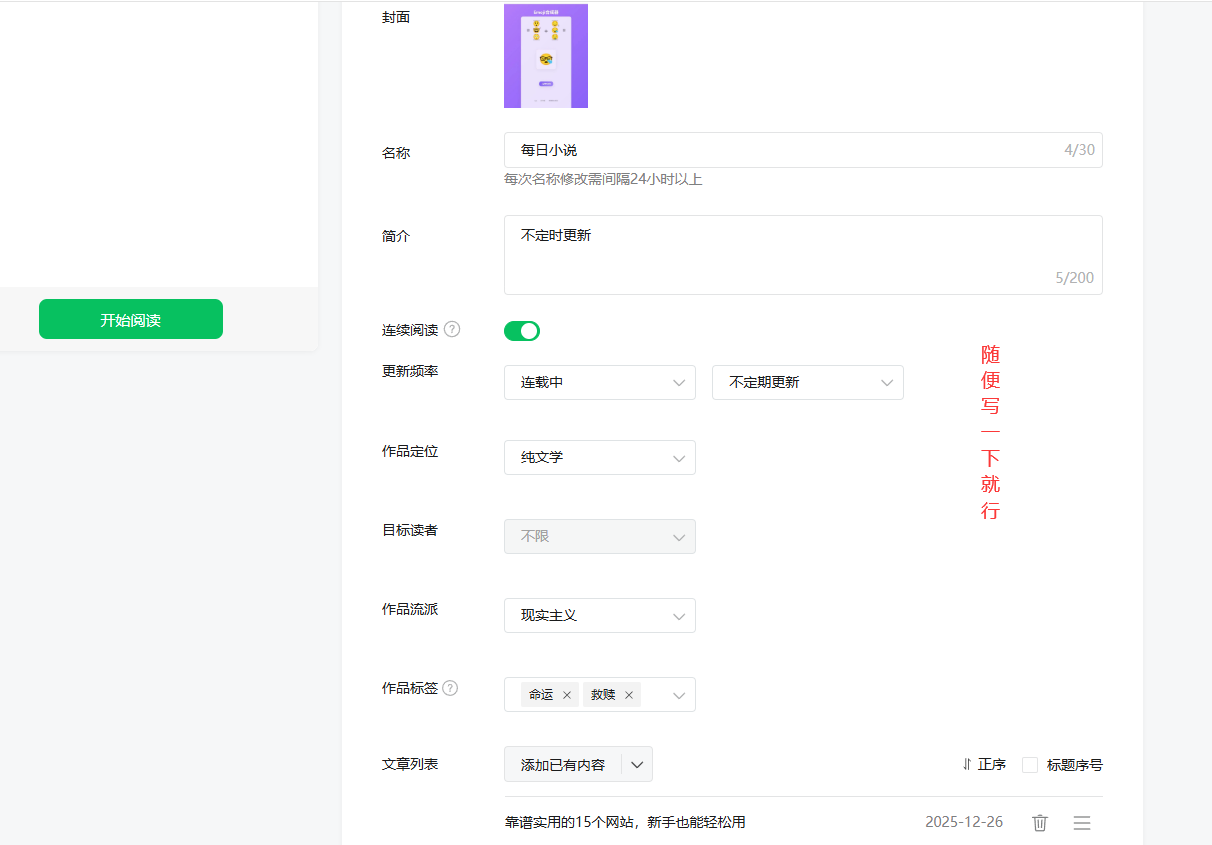This screenshot has height=845, width=1212.
Task: Open the 不定期更新 frequency dropdown
Action: pyautogui.click(x=807, y=382)
